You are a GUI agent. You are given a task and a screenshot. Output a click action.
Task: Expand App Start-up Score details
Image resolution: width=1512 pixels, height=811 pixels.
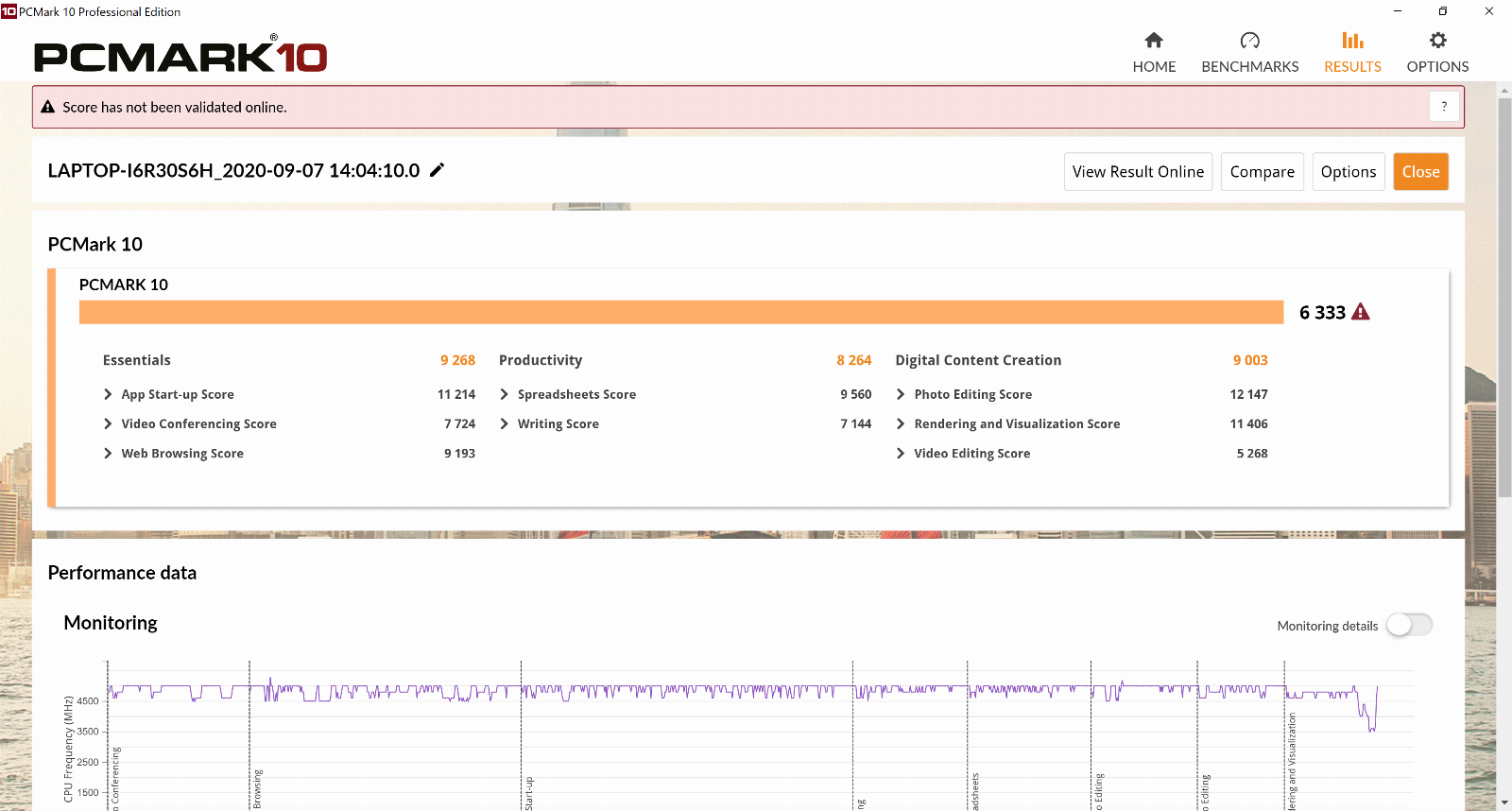108,394
